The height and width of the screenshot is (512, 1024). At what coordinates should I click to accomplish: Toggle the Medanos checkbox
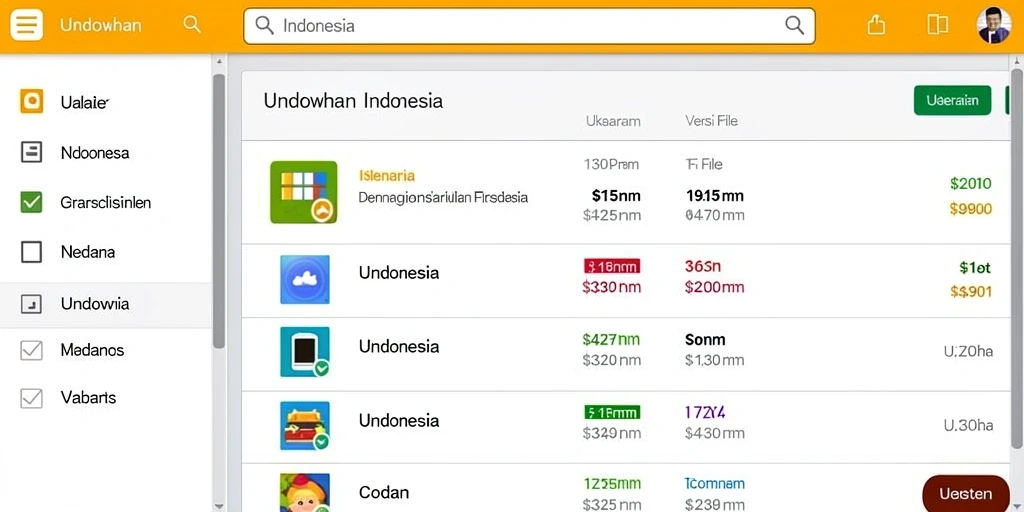coord(31,350)
